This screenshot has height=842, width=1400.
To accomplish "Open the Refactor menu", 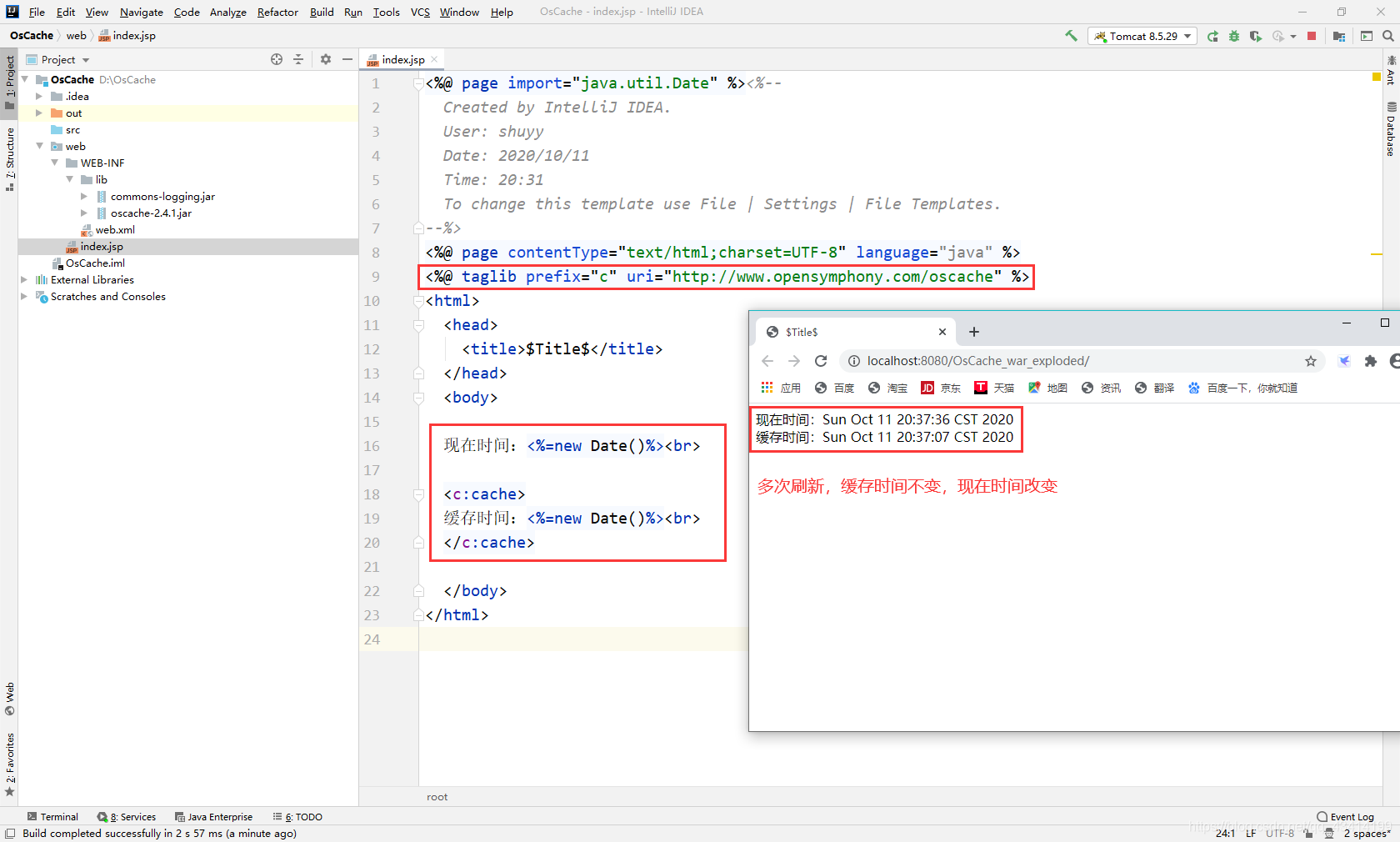I will coord(277,12).
